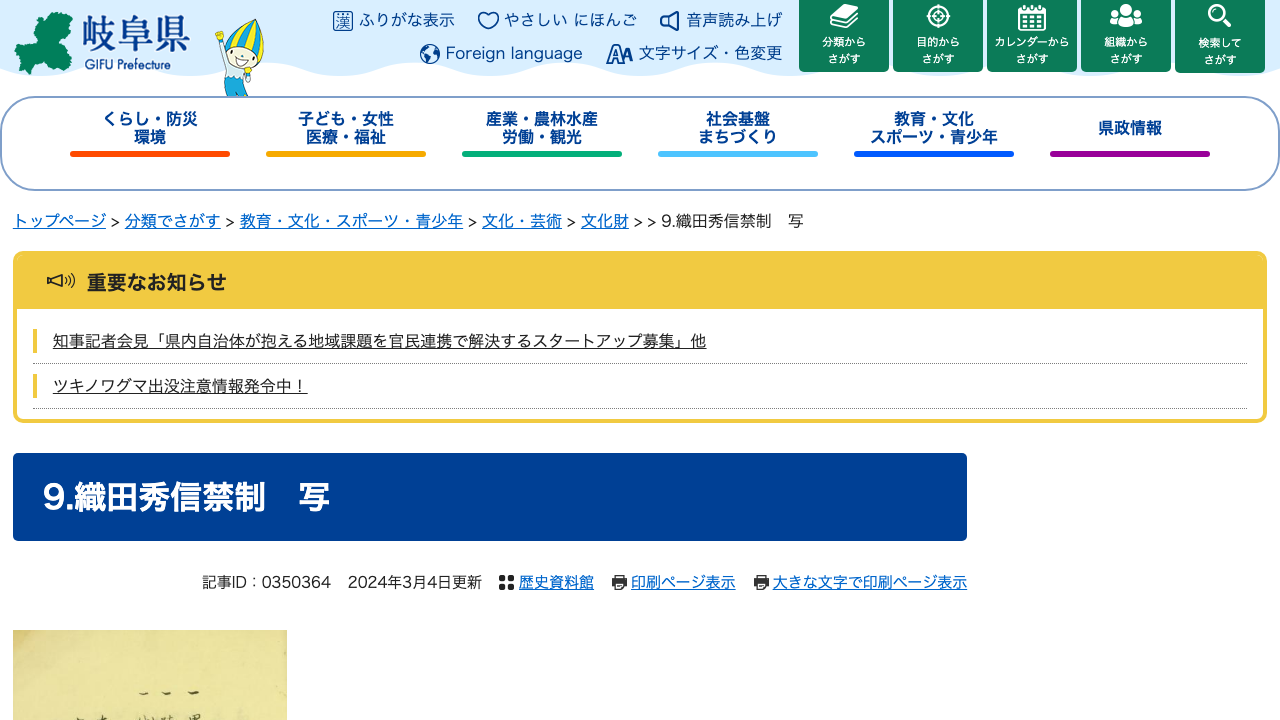
Task: Go to トップページ breadcrumb link
Action: point(59,221)
